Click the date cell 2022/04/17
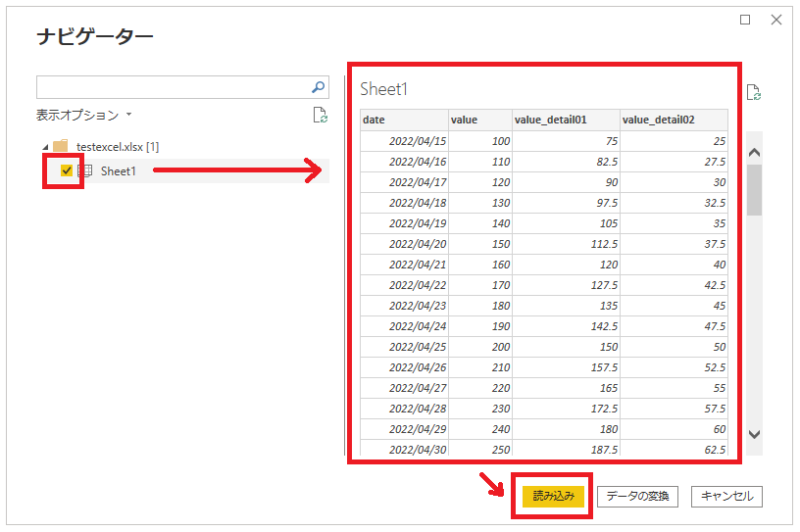The width and height of the screenshot is (800, 532). pyautogui.click(x=404, y=182)
